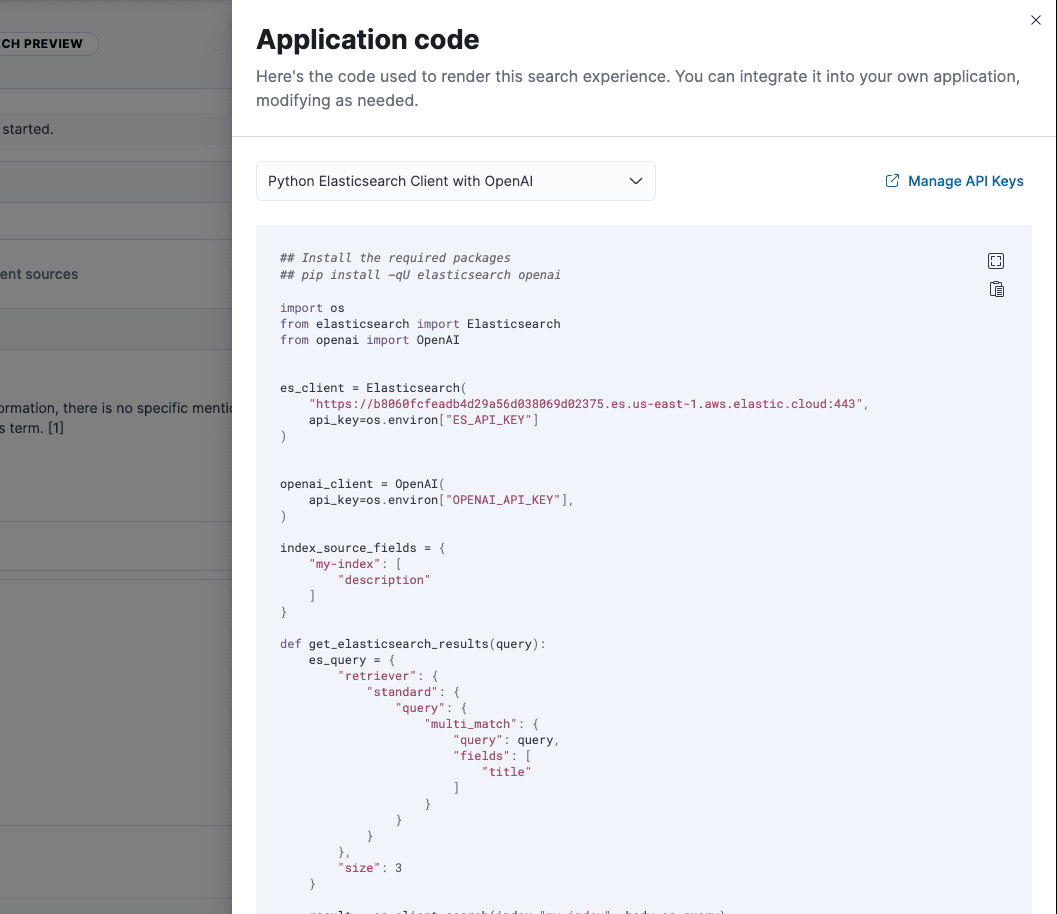Expand the code block to fullscreen
The image size is (1057, 914).
point(996,261)
